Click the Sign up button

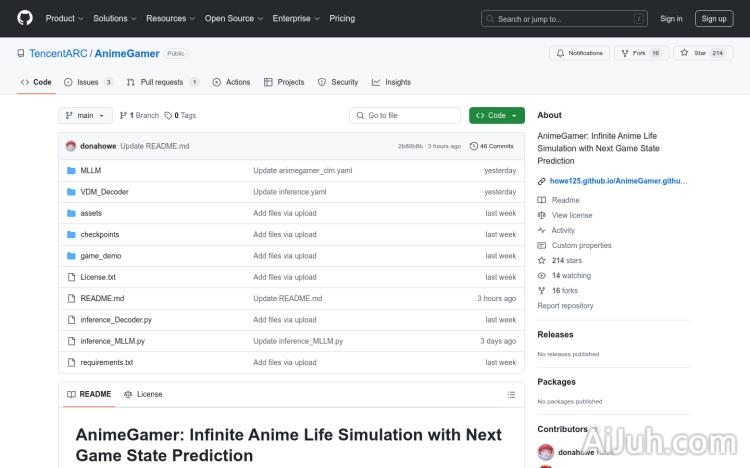click(714, 18)
